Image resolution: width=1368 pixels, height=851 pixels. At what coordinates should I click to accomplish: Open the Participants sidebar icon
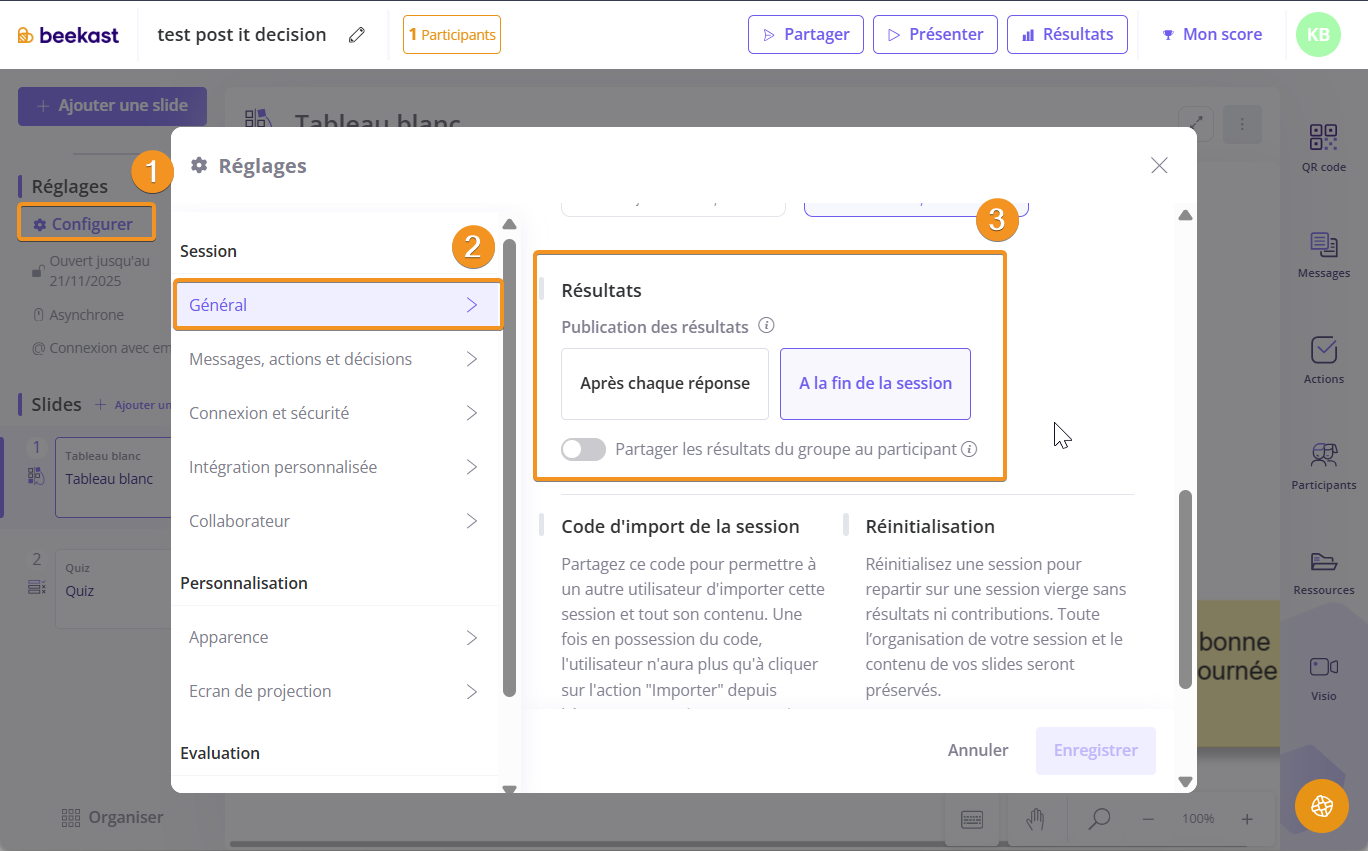pyautogui.click(x=1323, y=457)
